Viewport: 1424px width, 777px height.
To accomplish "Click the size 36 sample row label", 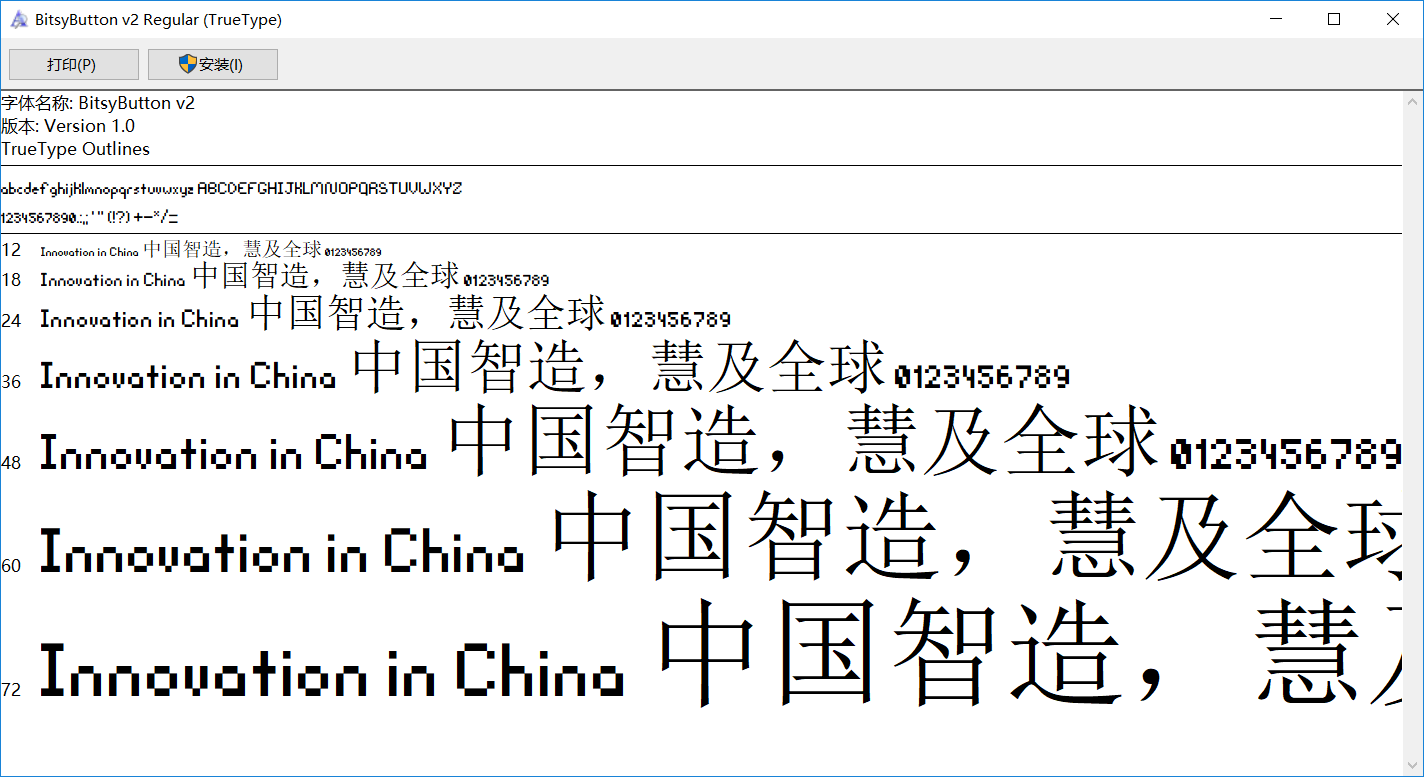I will [x=11, y=381].
